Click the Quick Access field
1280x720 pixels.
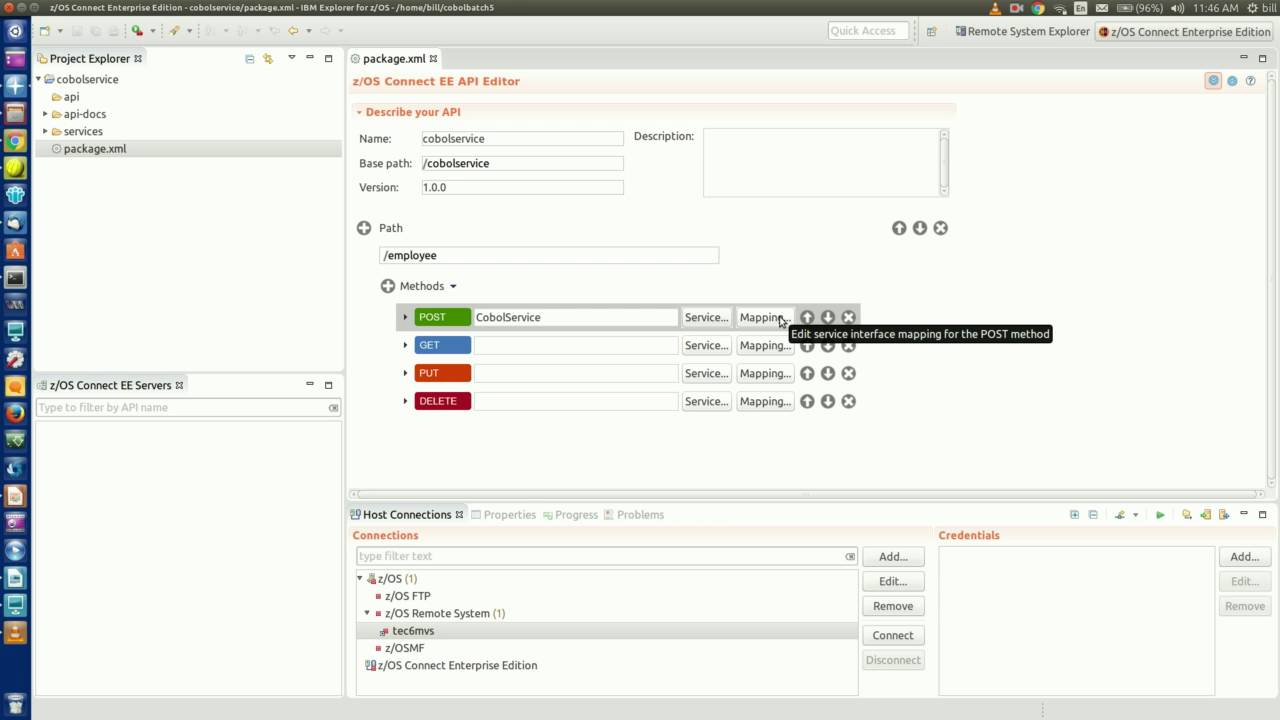[x=868, y=31]
